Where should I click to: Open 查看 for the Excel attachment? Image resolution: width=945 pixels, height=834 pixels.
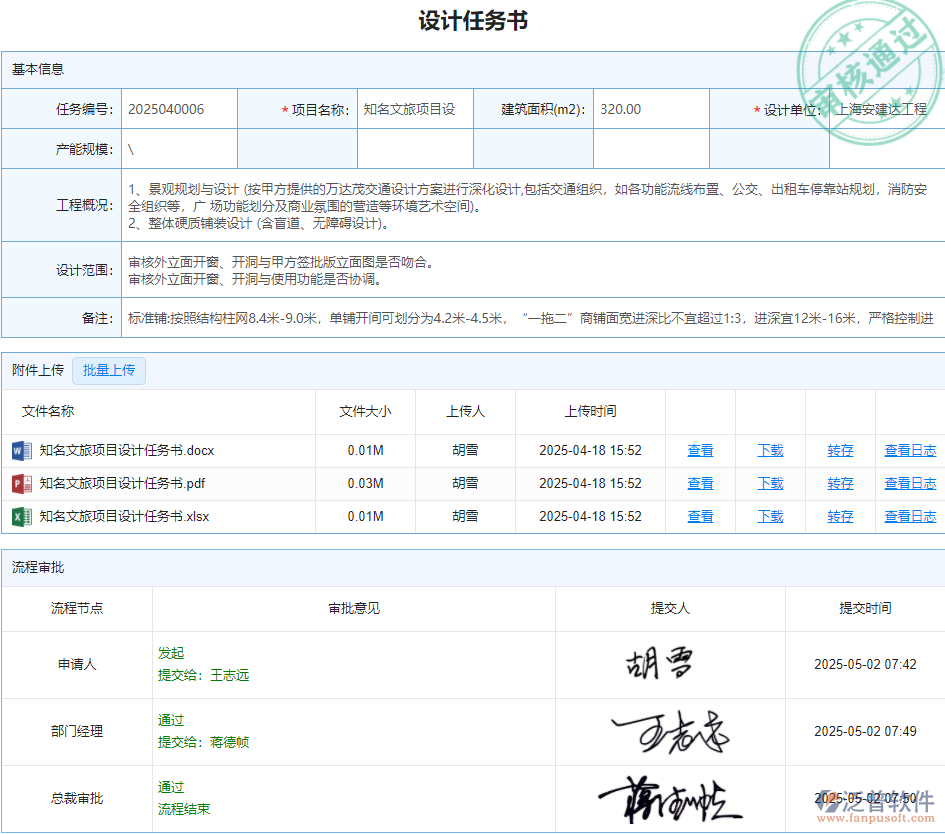(x=700, y=516)
